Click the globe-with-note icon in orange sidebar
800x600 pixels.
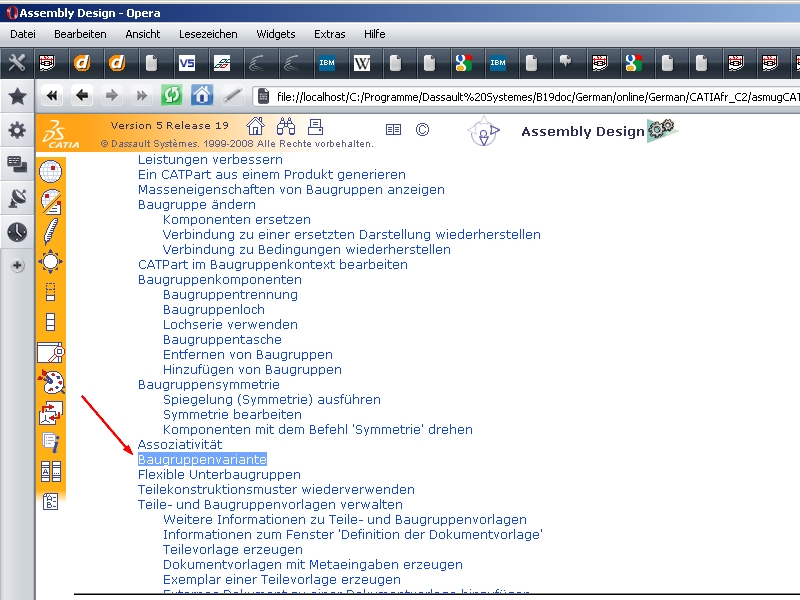pyautogui.click(x=51, y=202)
